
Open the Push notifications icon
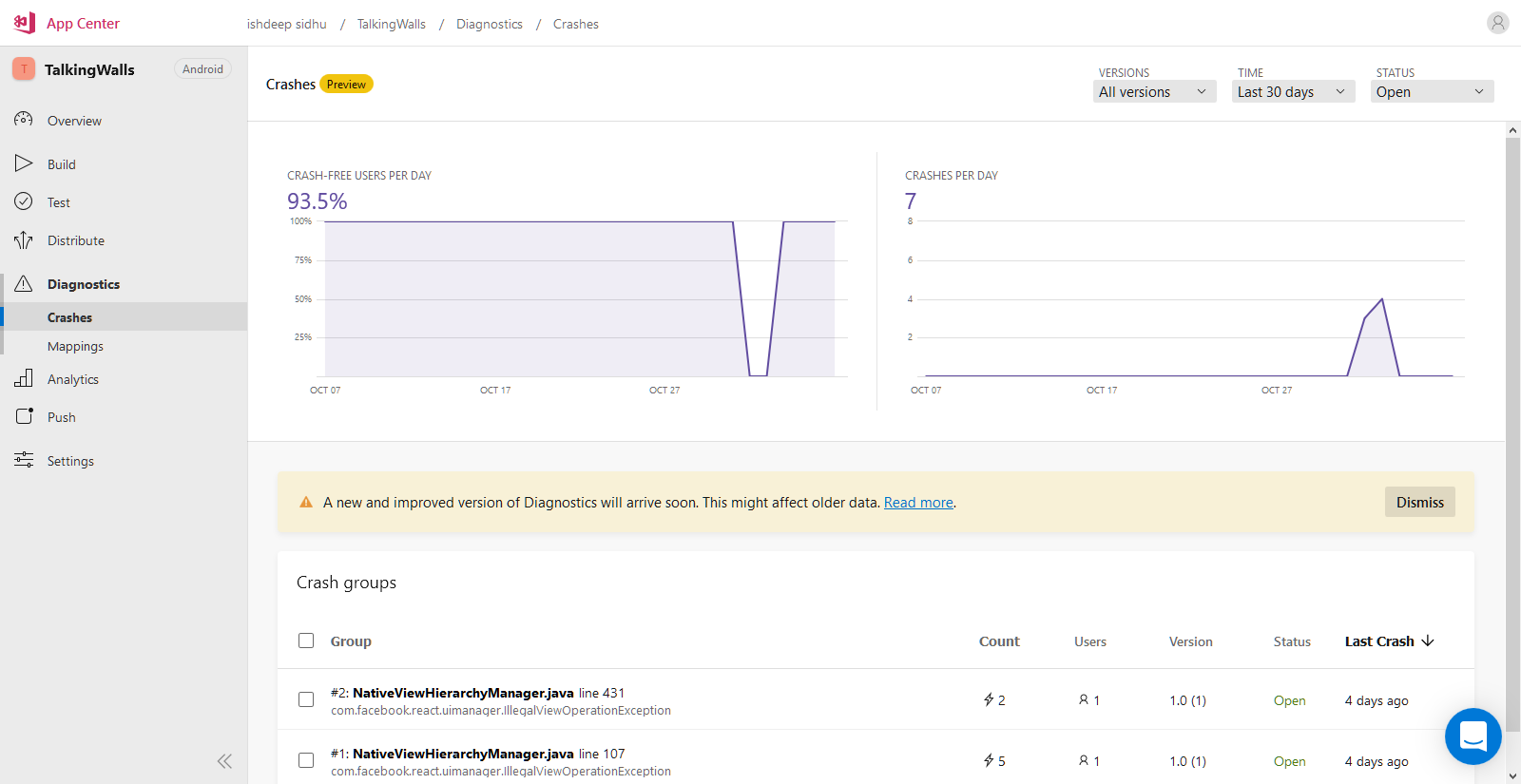[x=24, y=416]
